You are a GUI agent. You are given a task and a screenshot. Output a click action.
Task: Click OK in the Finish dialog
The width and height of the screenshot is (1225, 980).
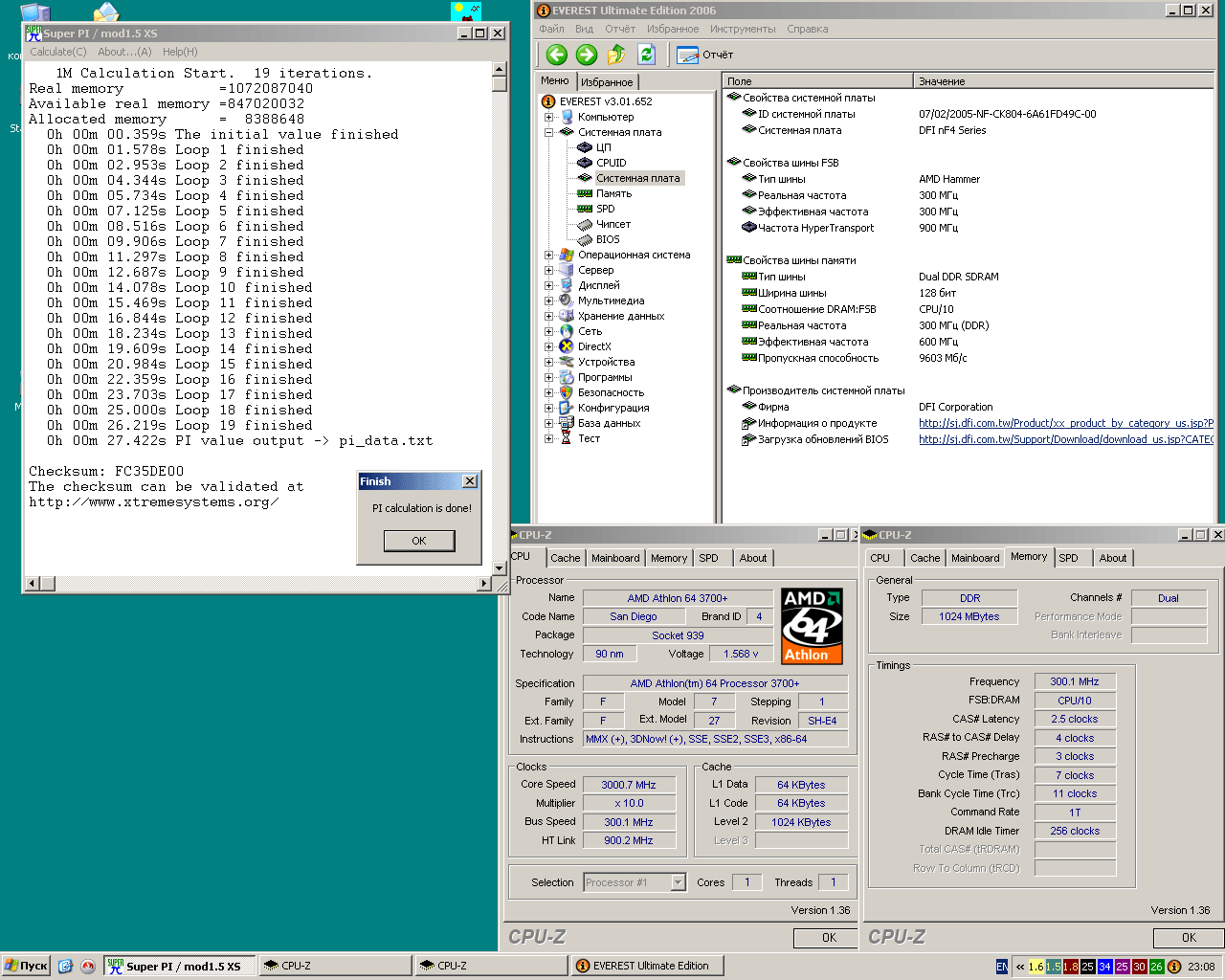tap(419, 541)
